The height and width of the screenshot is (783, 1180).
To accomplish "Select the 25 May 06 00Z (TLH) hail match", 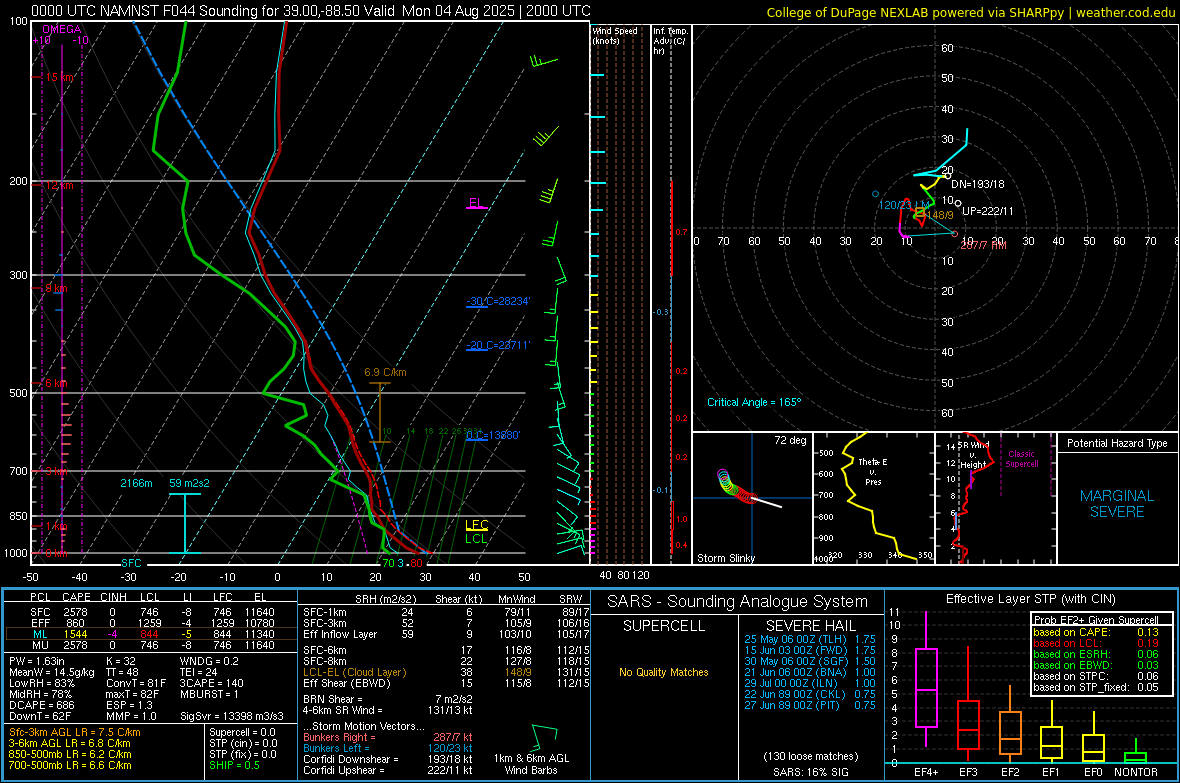I will point(810,639).
